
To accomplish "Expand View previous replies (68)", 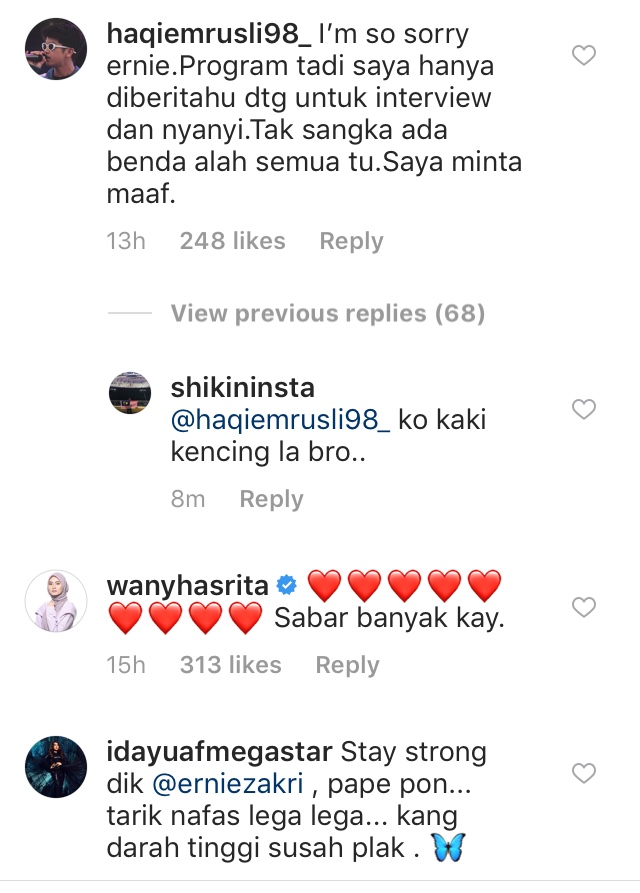I will tap(328, 313).
